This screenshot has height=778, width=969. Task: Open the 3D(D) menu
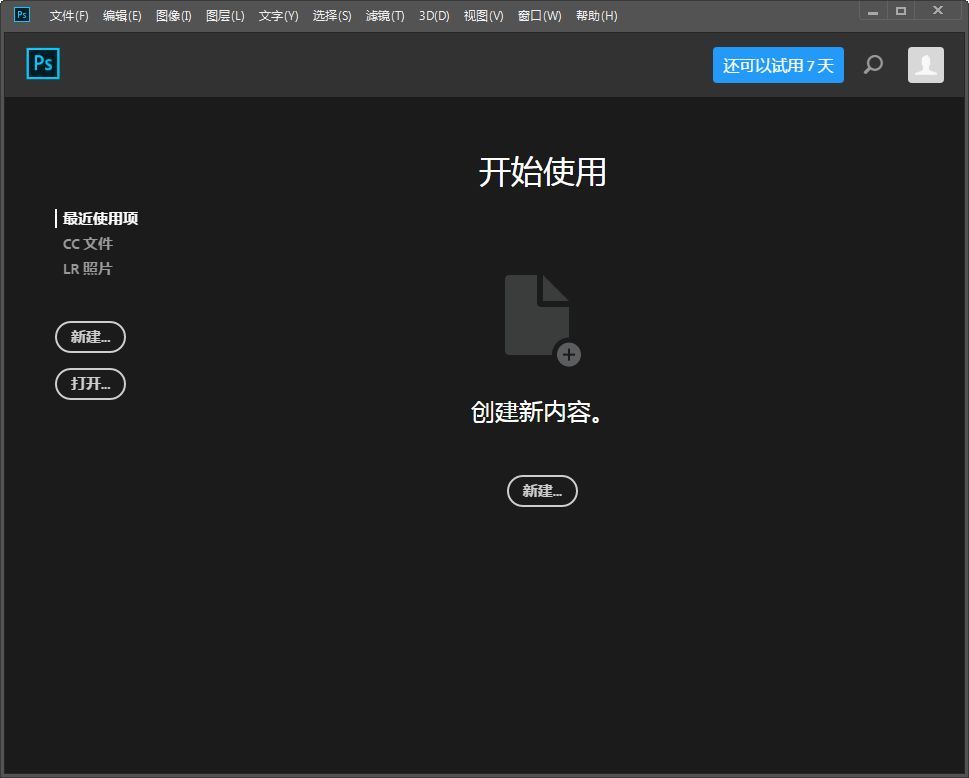[434, 16]
